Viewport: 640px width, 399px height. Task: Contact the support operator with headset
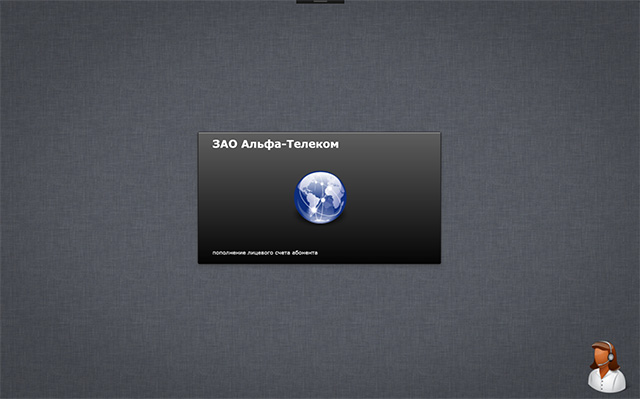click(607, 366)
